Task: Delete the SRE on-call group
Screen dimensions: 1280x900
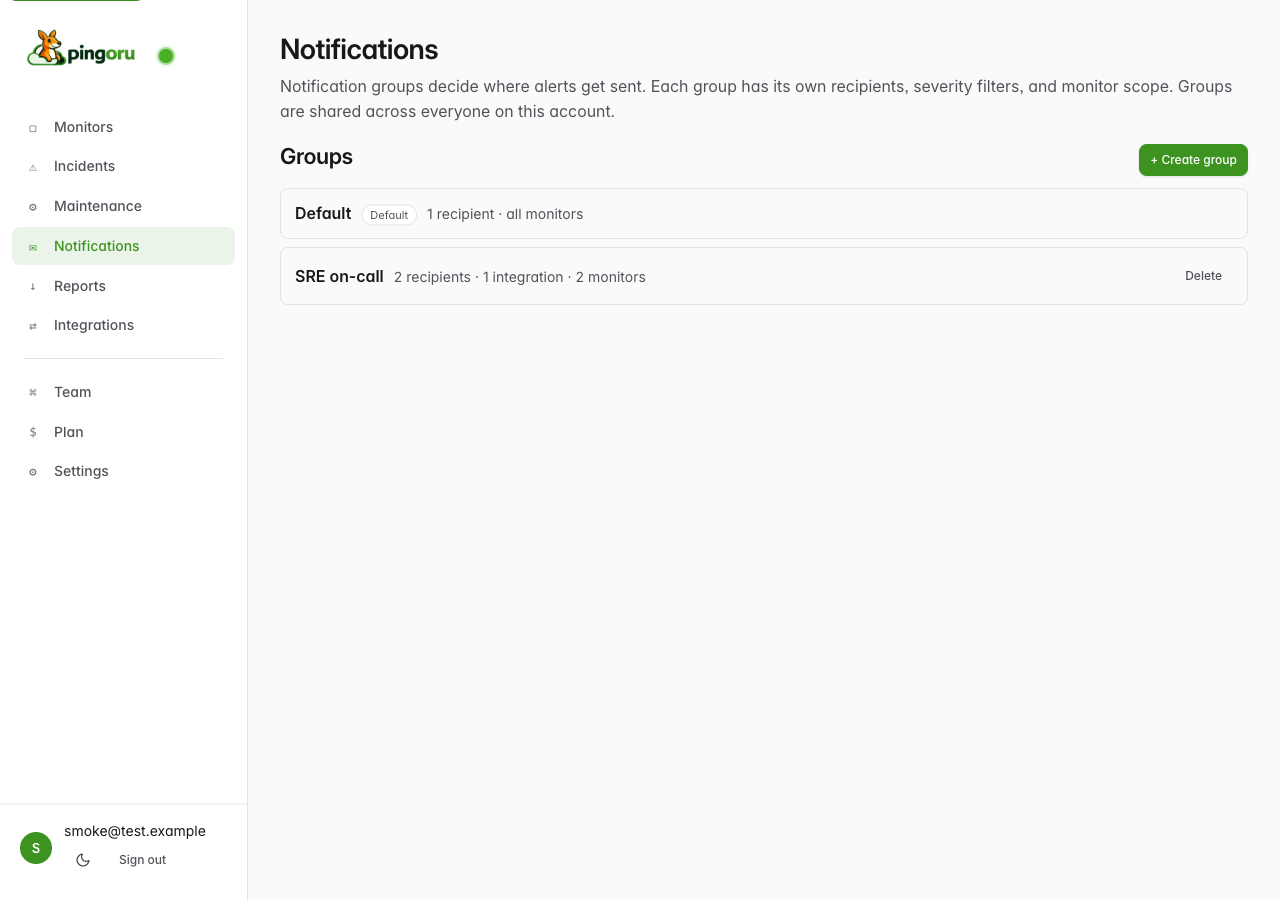Action: (1202, 275)
